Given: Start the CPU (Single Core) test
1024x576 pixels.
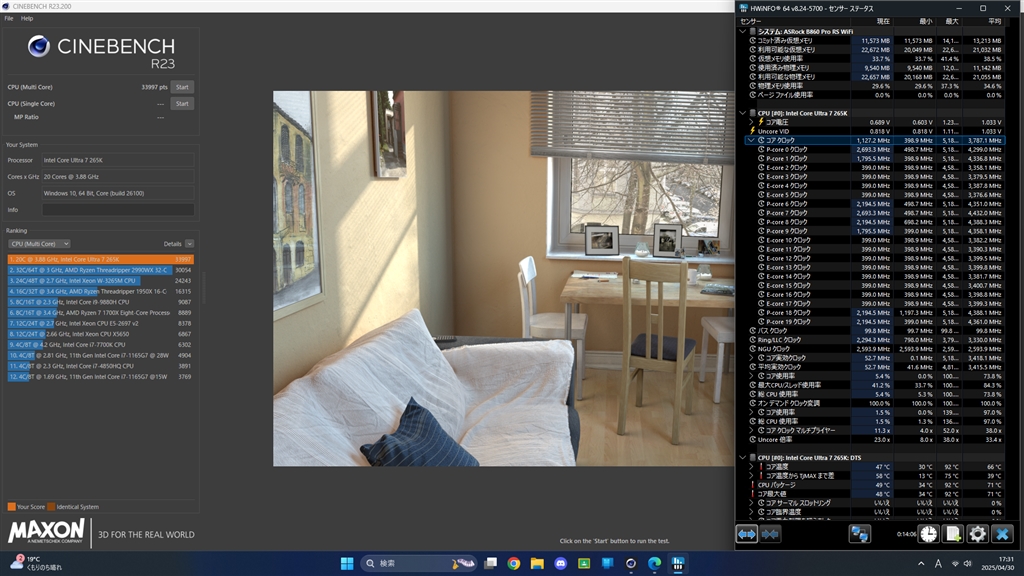Looking at the screenshot, I should pyautogui.click(x=182, y=103).
